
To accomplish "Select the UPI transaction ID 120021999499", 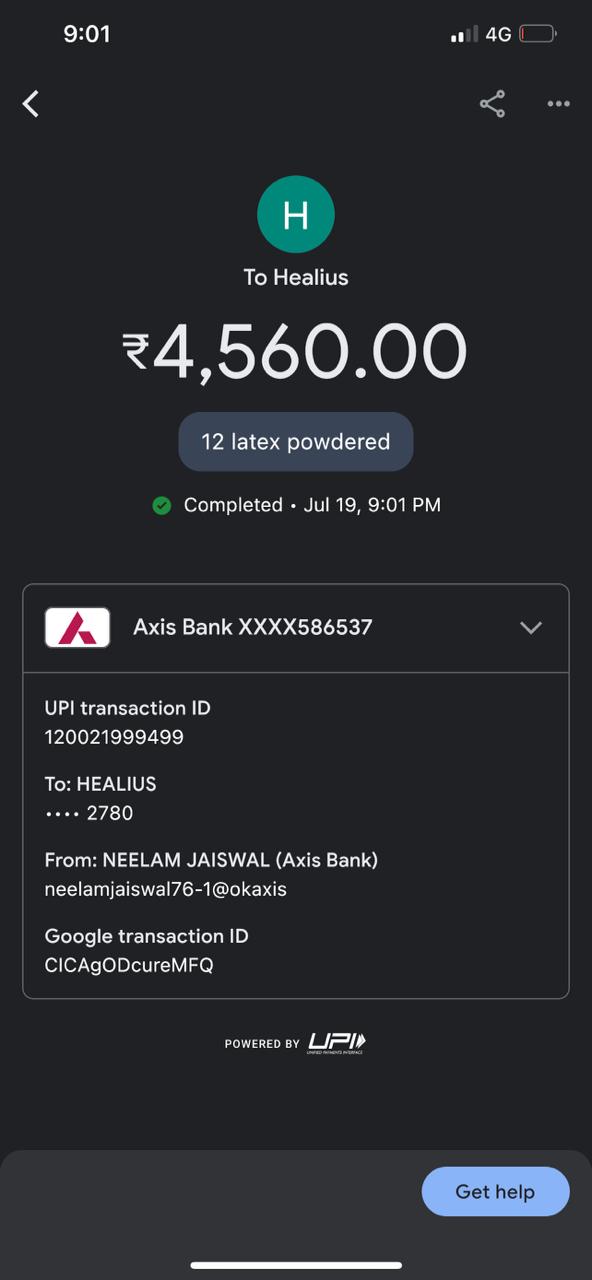I will coord(114,737).
